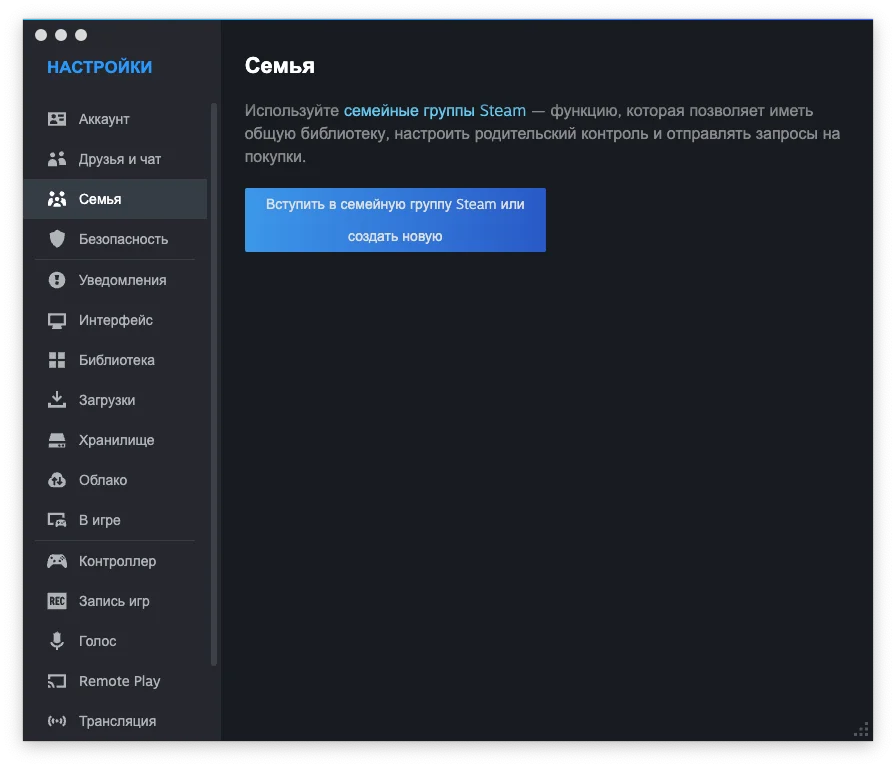Click the Downloads arrow icon
This screenshot has width=896, height=768.
pyautogui.click(x=57, y=400)
